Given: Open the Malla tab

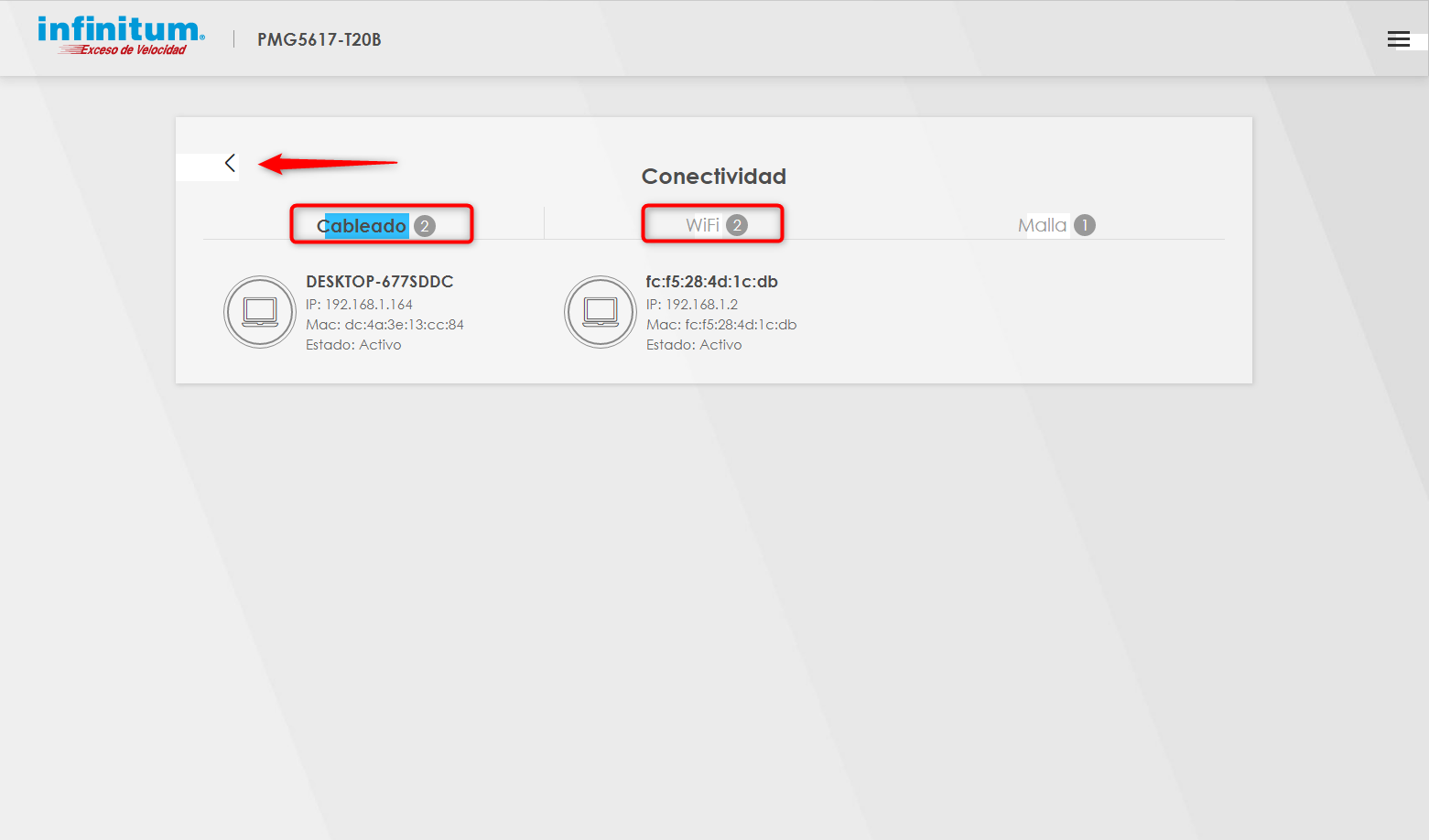Looking at the screenshot, I should 1042,225.
